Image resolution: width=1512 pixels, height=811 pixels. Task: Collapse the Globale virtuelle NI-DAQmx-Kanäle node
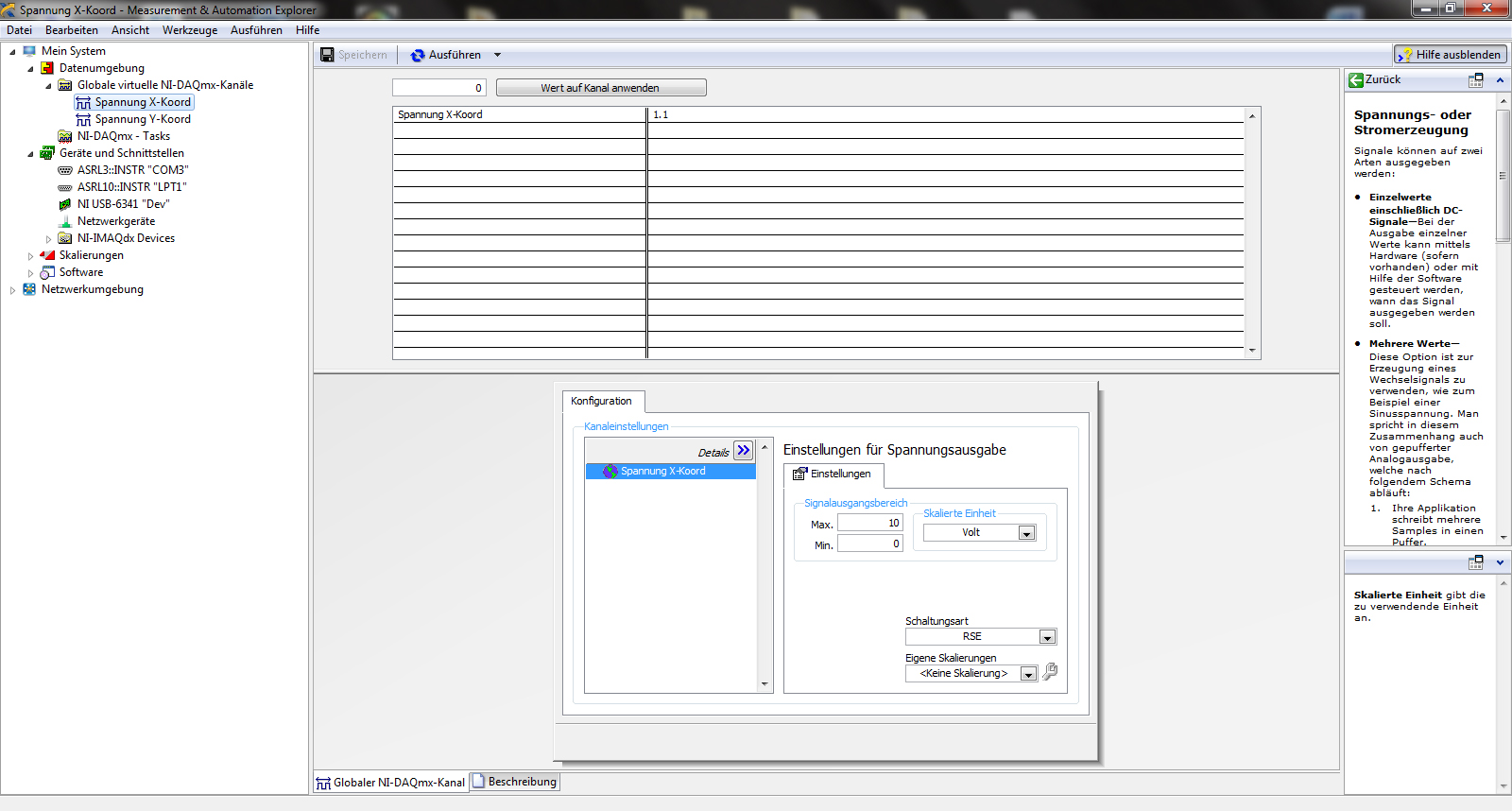pyautogui.click(x=48, y=85)
